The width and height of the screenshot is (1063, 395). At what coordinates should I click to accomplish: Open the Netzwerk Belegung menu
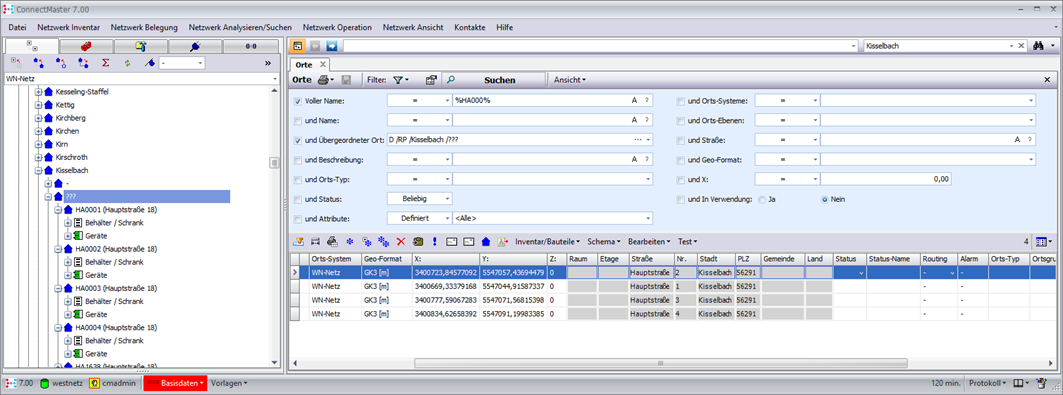pos(144,28)
